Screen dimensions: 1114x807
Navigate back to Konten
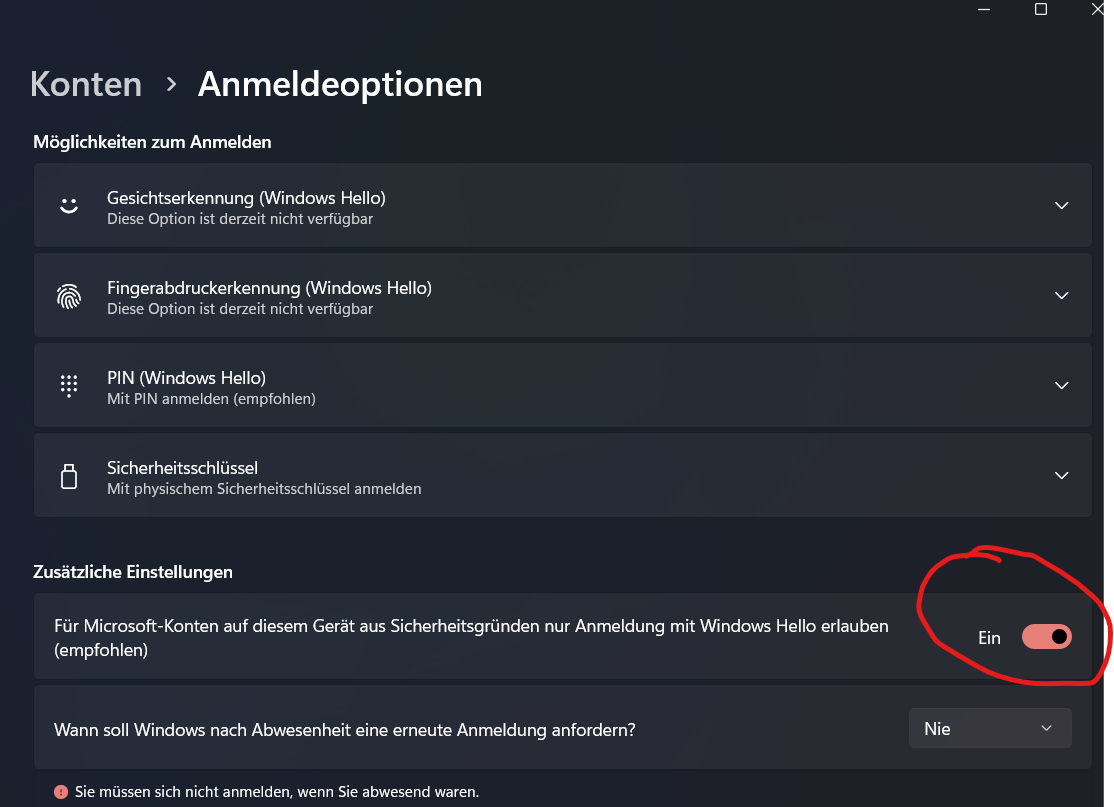(x=86, y=84)
